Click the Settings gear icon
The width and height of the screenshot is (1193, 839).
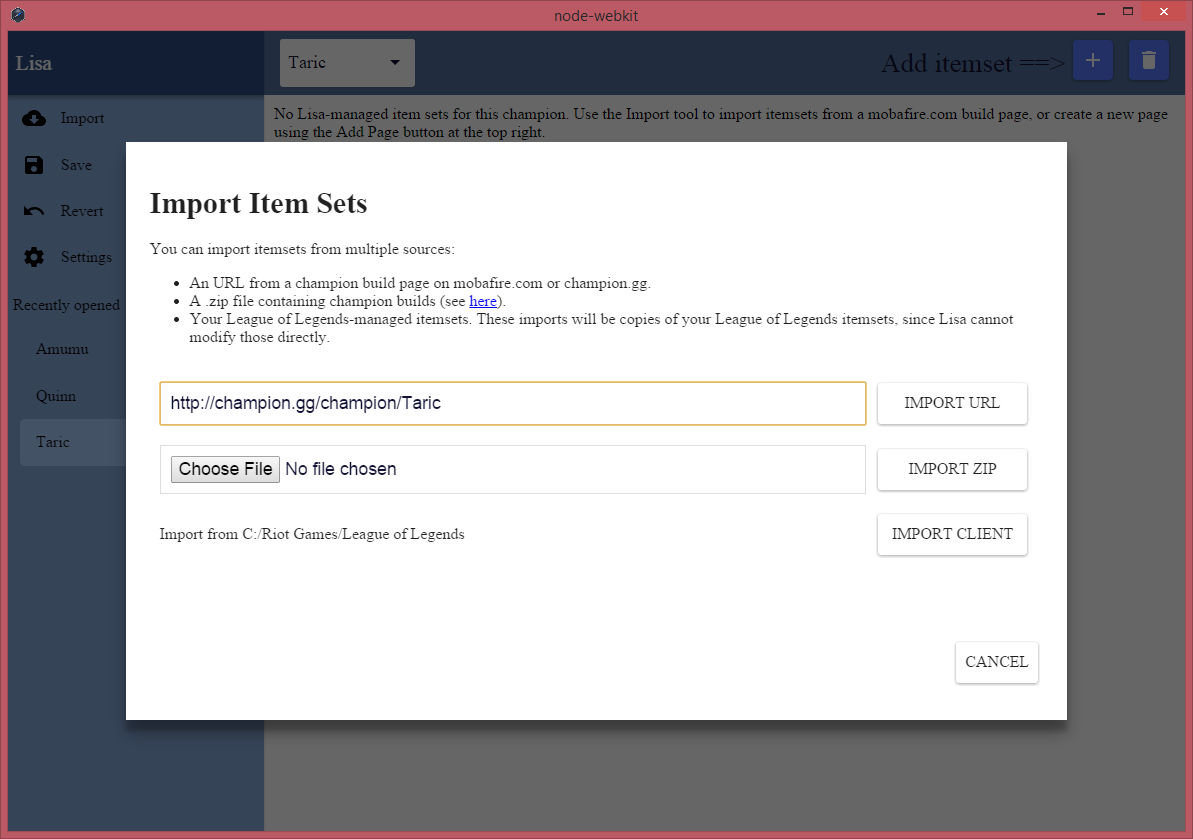(33, 257)
